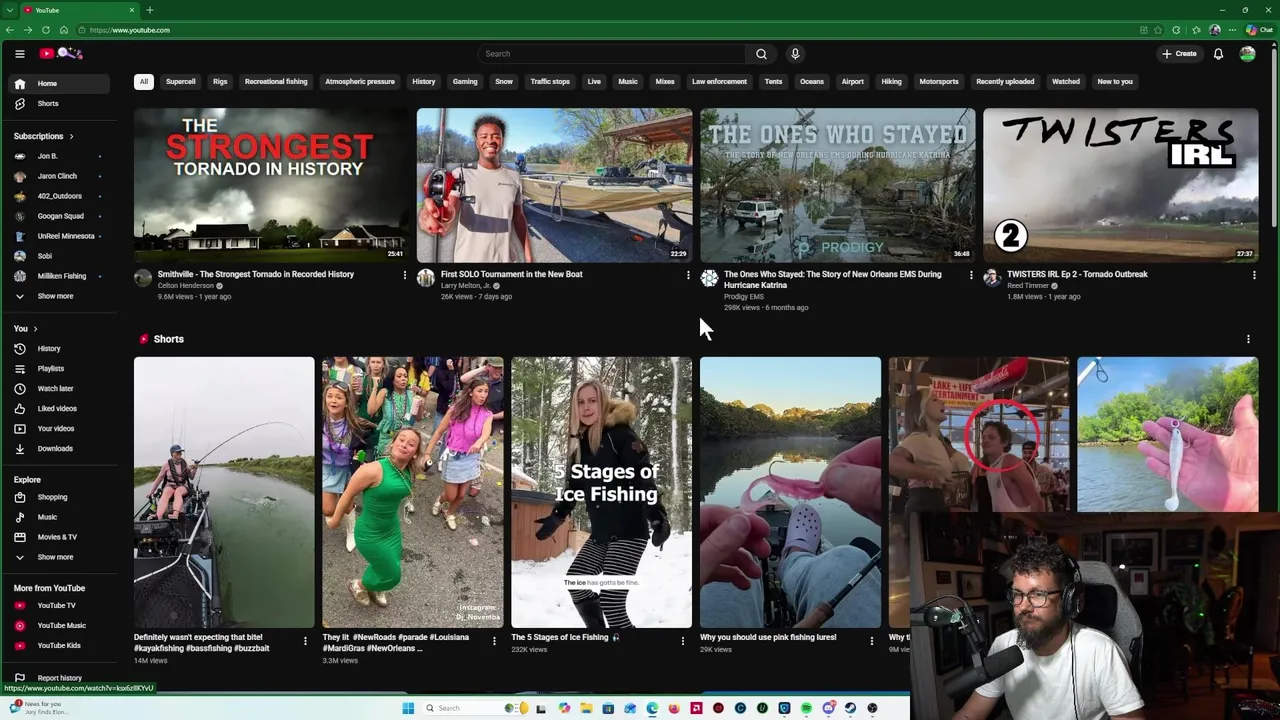The image size is (1280, 720).
Task: Click the Prodigy EMS channel avatar
Action: click(709, 279)
